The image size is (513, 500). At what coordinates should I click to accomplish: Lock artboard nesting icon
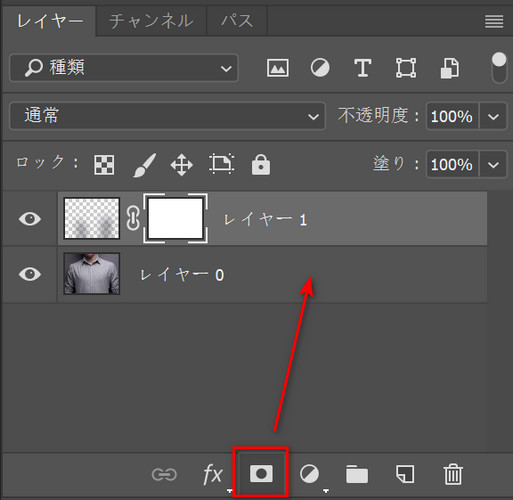(222, 164)
